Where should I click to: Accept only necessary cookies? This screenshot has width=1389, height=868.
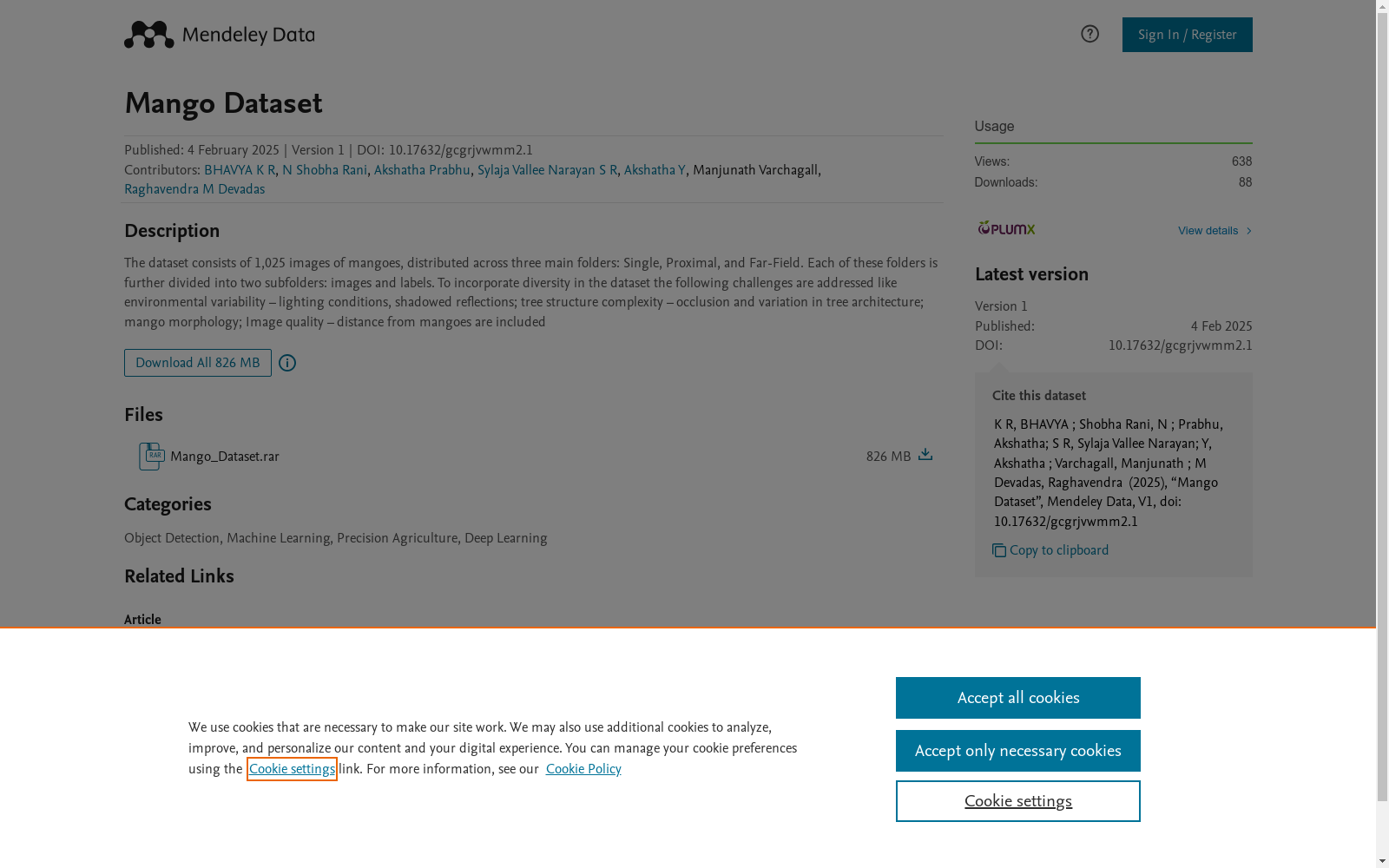tap(1017, 751)
